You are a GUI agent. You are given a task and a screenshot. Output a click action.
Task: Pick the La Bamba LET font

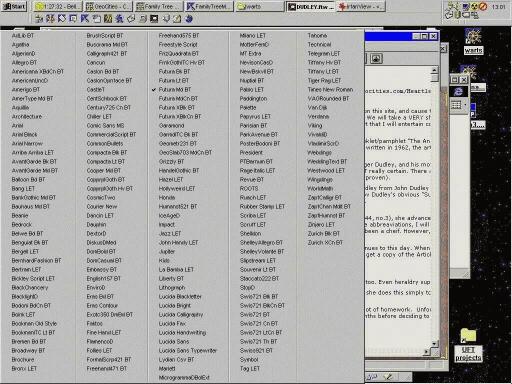pos(176,269)
